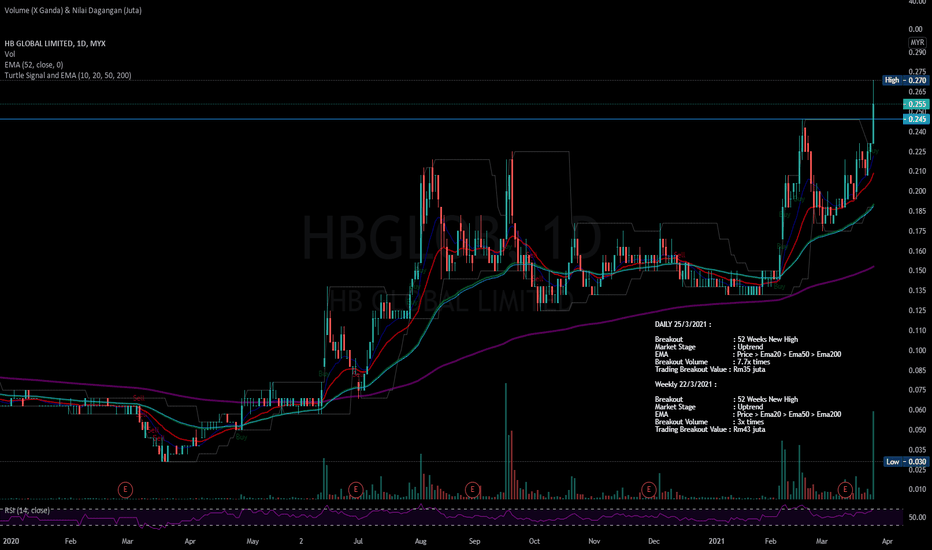
Task: Open the earnings E marker near Mar 2021
Action: (x=845, y=489)
